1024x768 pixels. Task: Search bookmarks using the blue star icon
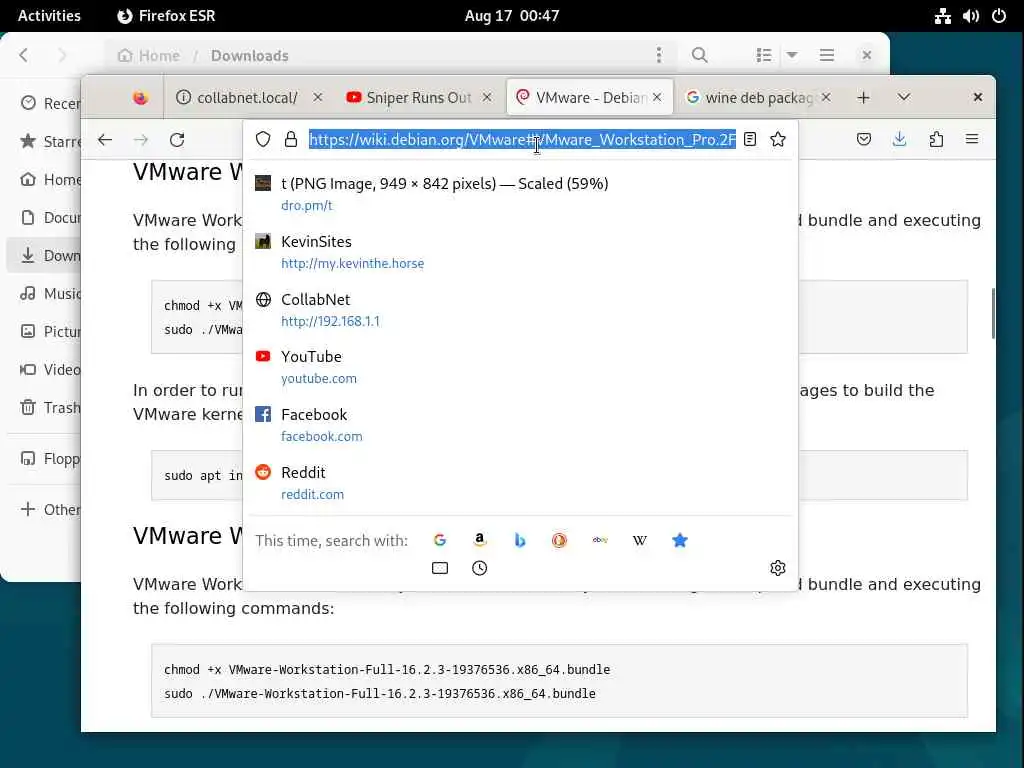point(679,540)
